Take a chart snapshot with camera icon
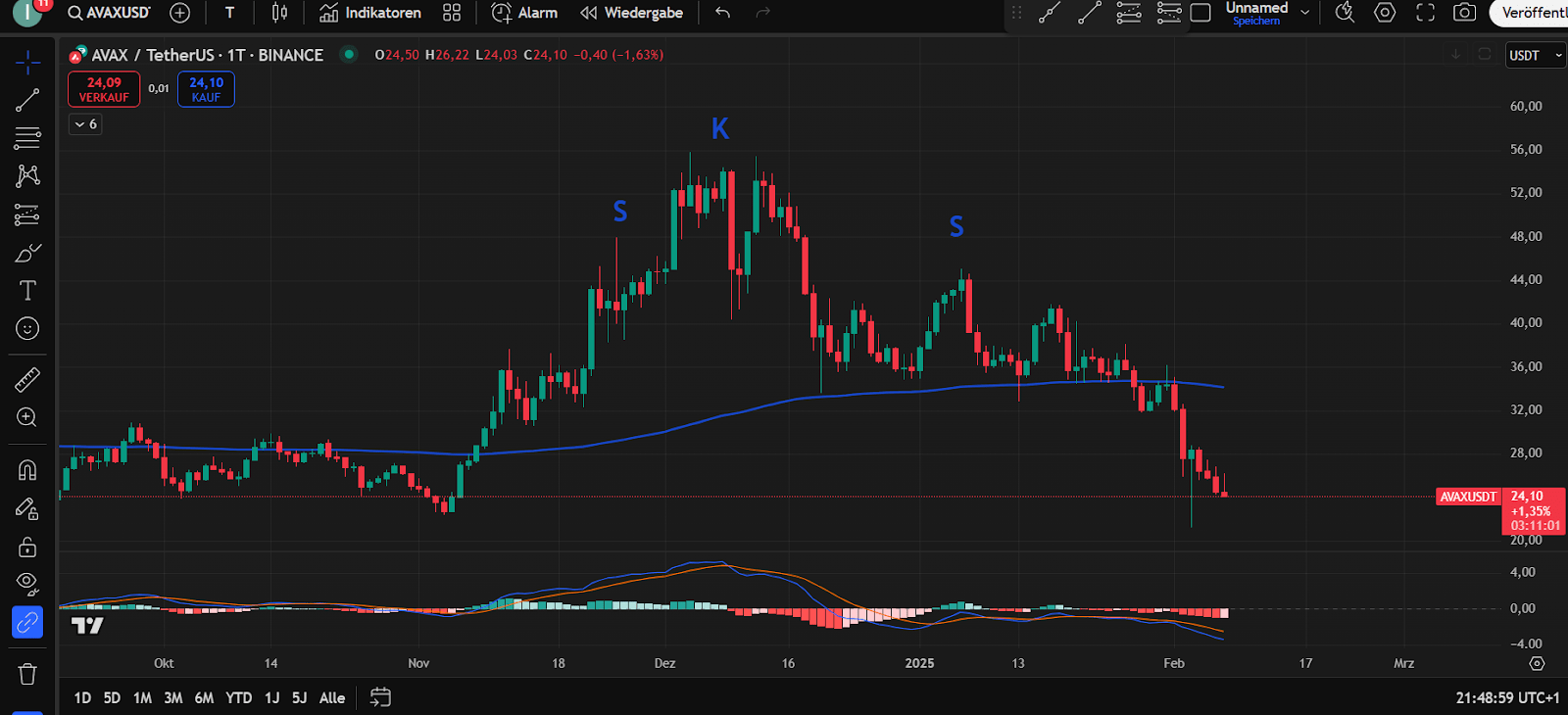This screenshot has width=1568, height=715. (x=1464, y=13)
